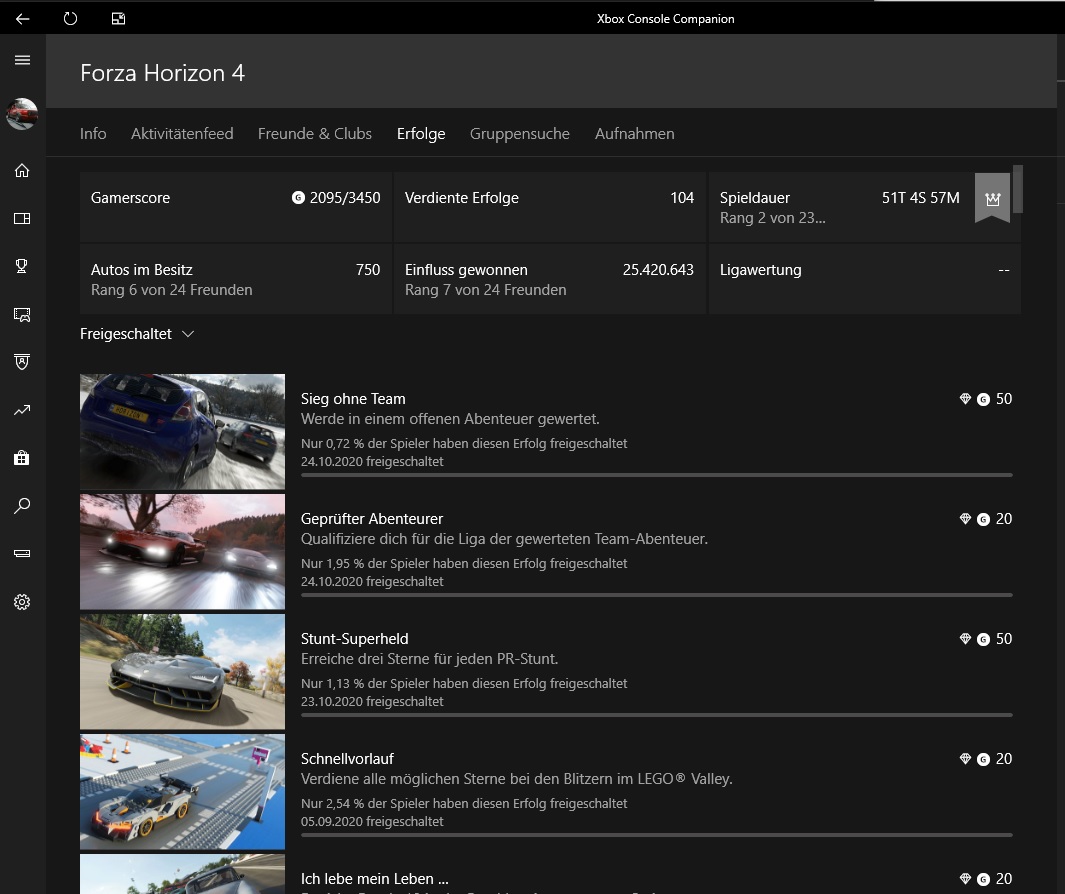Open the Spieldauer stat tile
This screenshot has height=894, width=1065.
click(864, 207)
